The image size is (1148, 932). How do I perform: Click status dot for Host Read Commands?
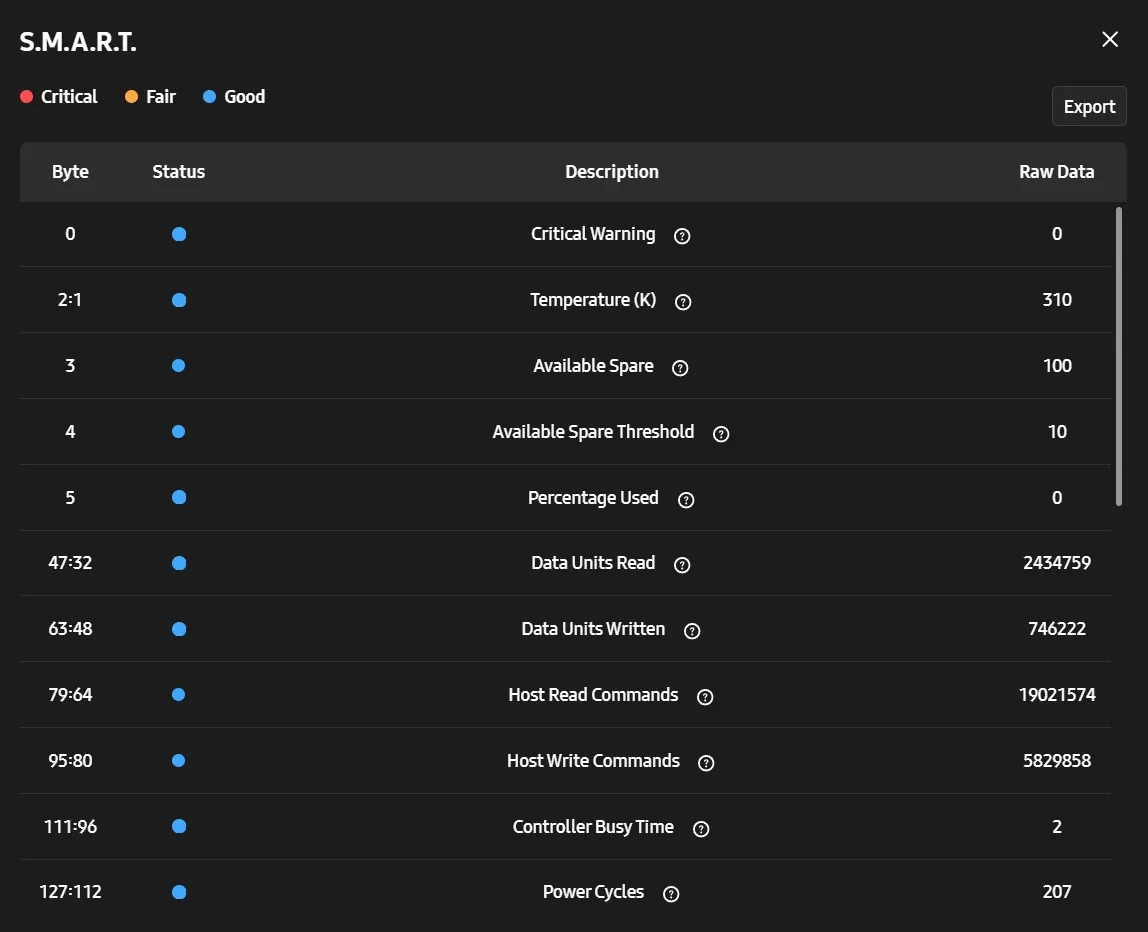[179, 694]
